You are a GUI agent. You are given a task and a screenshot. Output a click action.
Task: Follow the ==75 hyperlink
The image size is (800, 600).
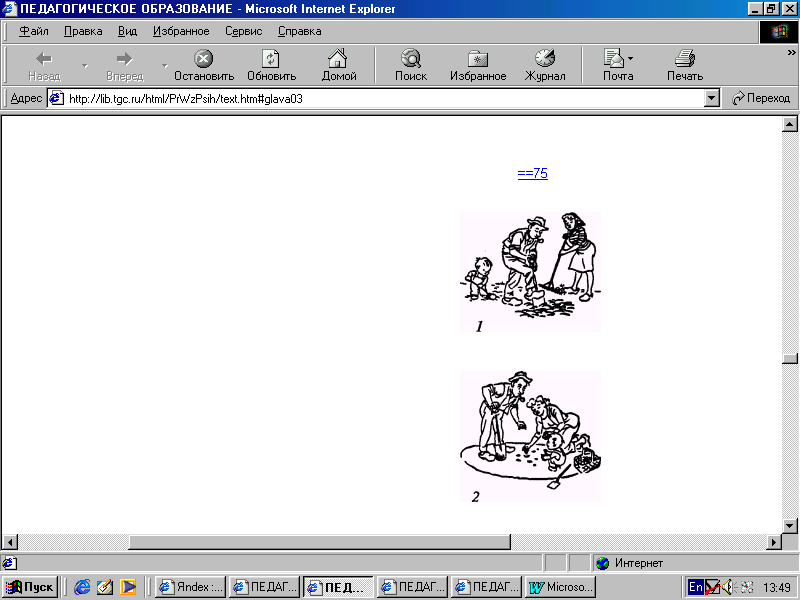click(533, 173)
